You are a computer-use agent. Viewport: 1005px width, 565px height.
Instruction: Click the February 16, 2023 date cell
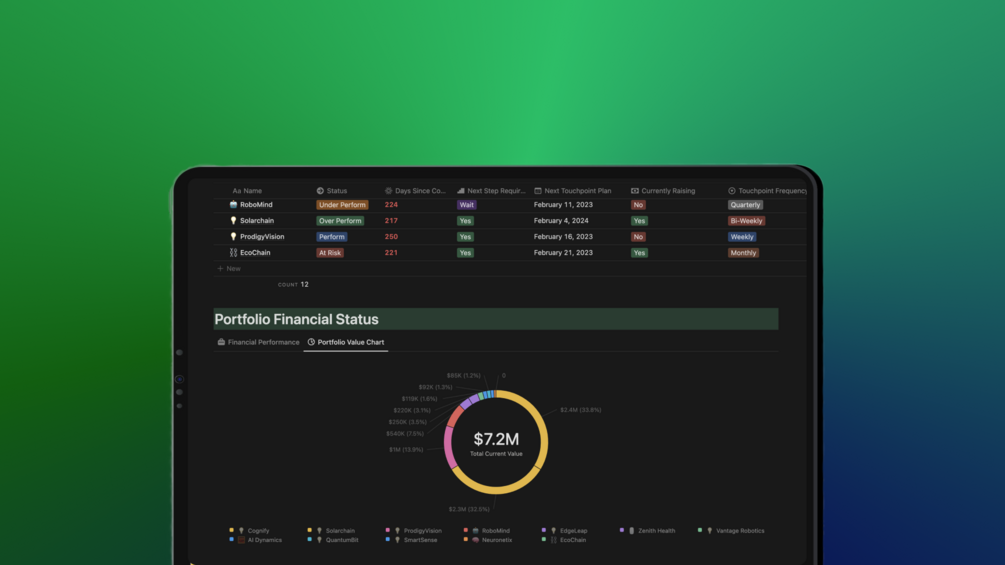click(x=563, y=236)
